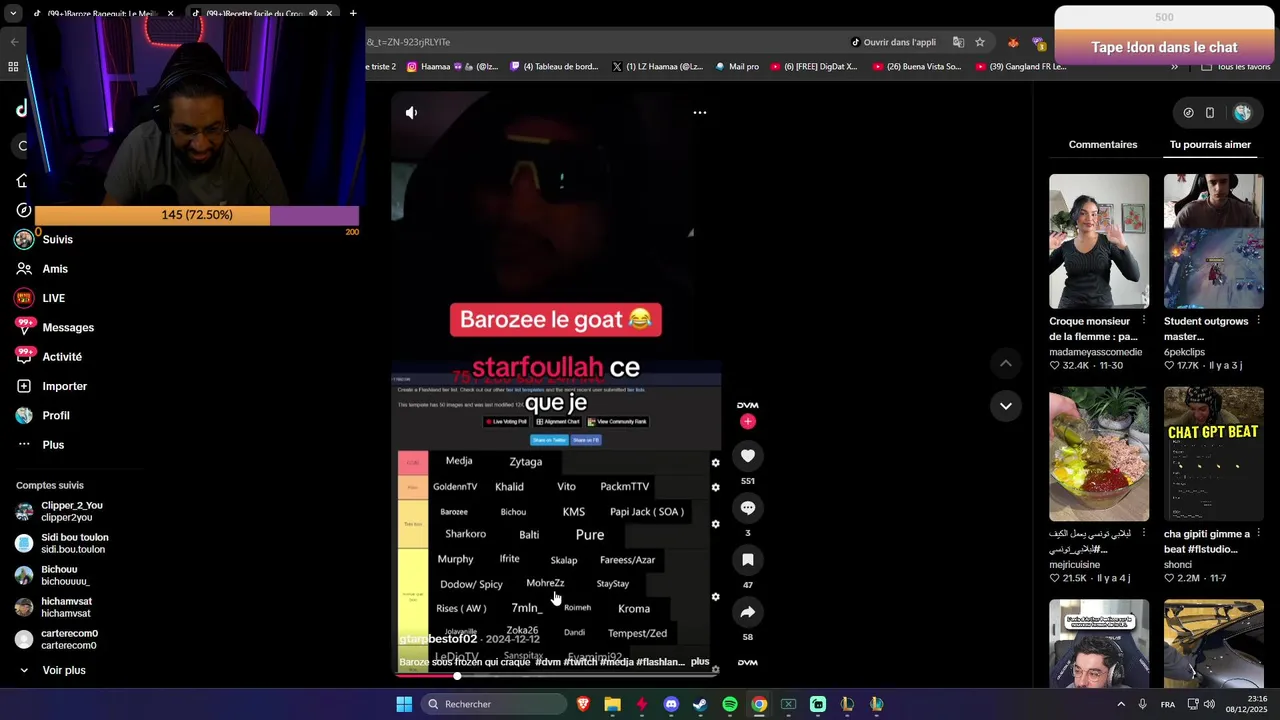Click the taskbar Rechercher search box

click(x=496, y=704)
